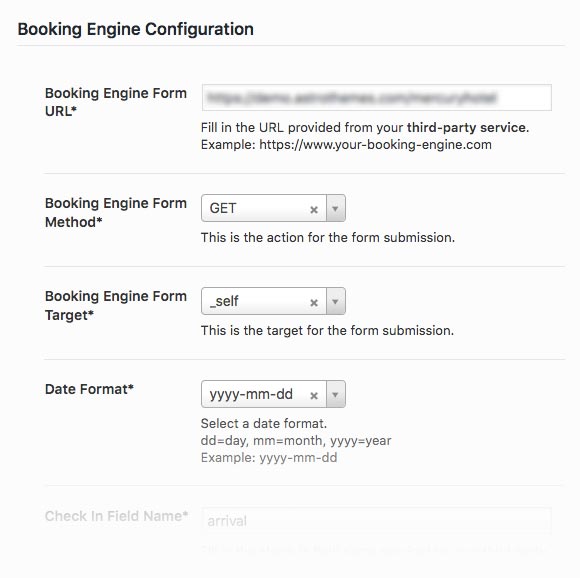
Task: Click the bold third-party service text
Action: coord(466,128)
